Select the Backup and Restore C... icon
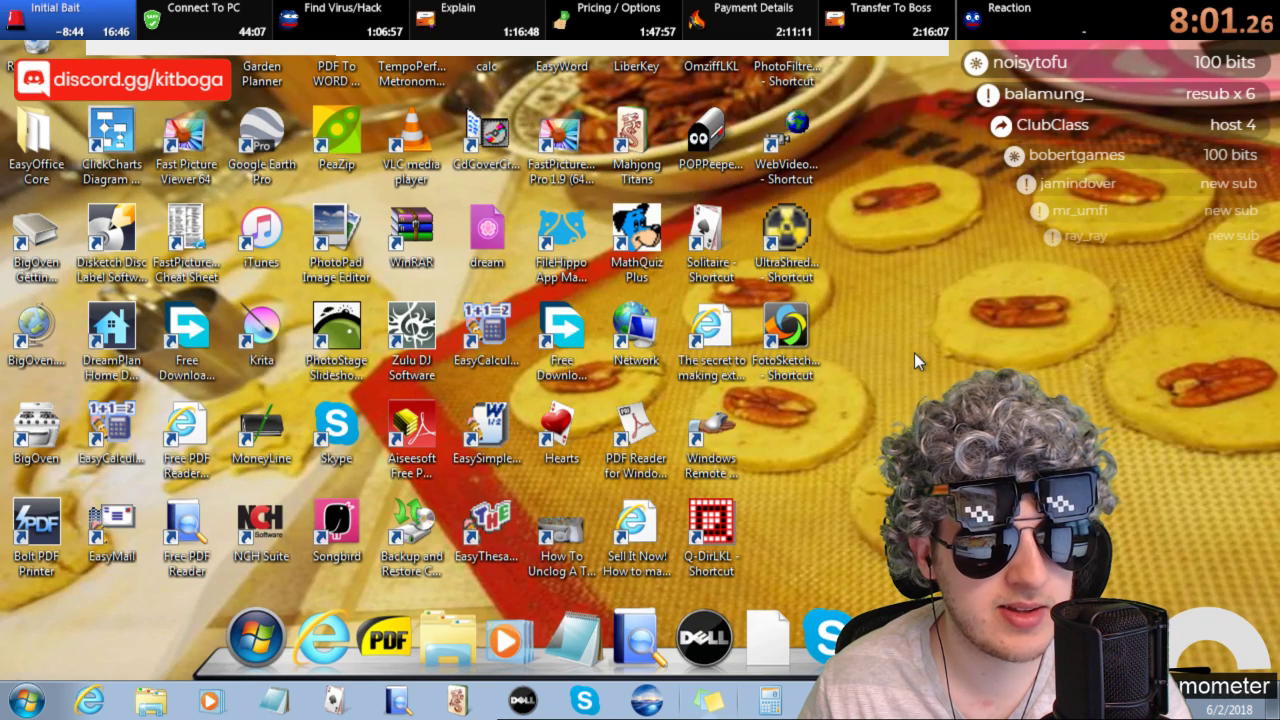This screenshot has height=720, width=1280. coord(411,523)
